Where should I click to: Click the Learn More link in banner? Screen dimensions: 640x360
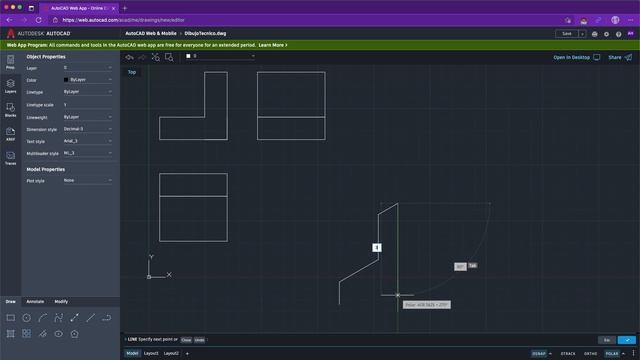pyautogui.click(x=273, y=45)
